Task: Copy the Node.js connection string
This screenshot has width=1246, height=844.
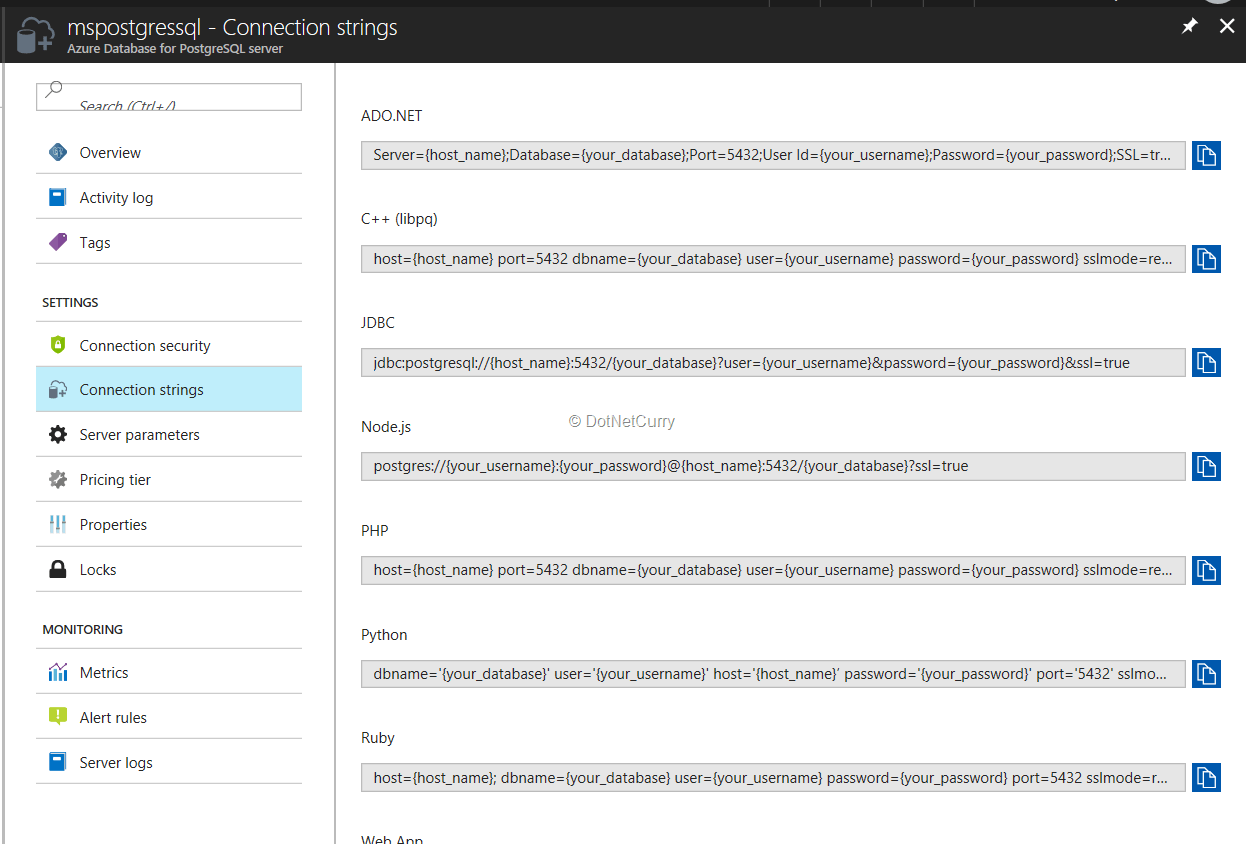Action: pos(1206,466)
